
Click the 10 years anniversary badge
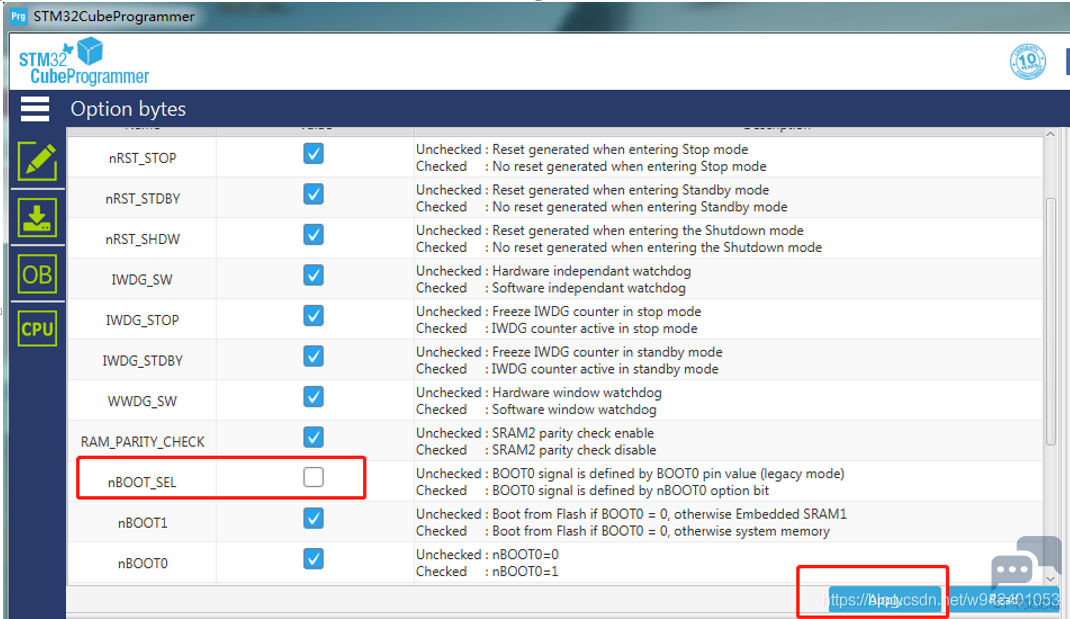click(1028, 61)
